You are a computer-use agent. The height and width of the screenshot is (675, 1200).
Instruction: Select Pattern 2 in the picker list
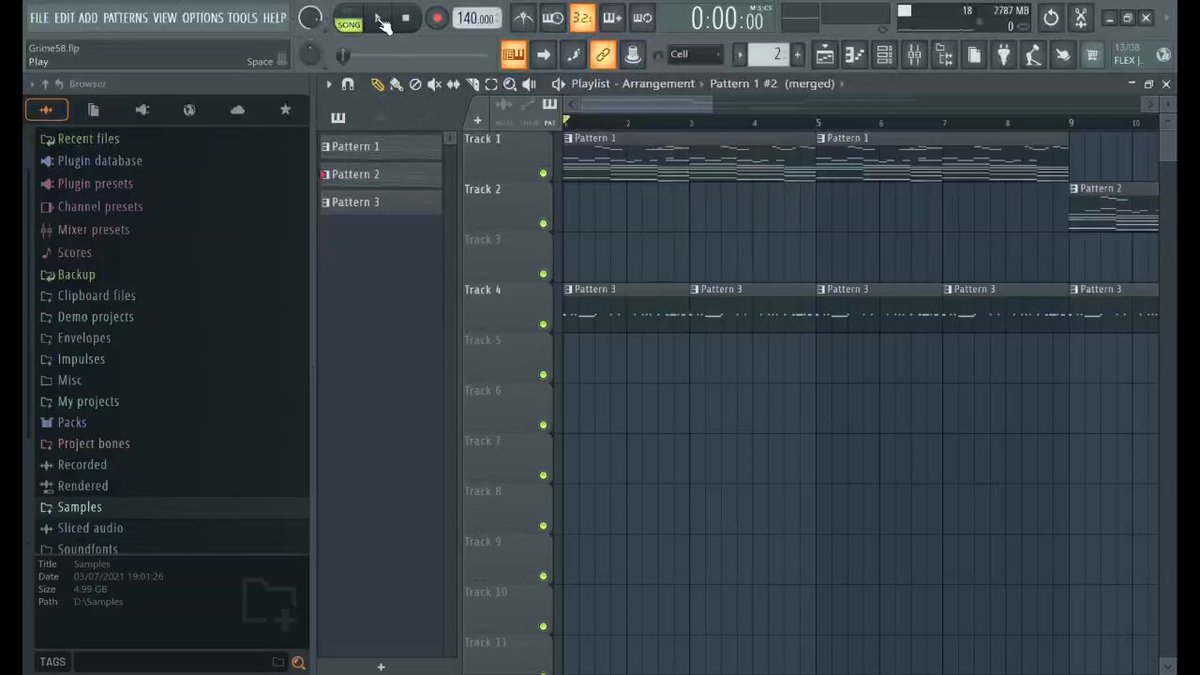[x=381, y=174]
